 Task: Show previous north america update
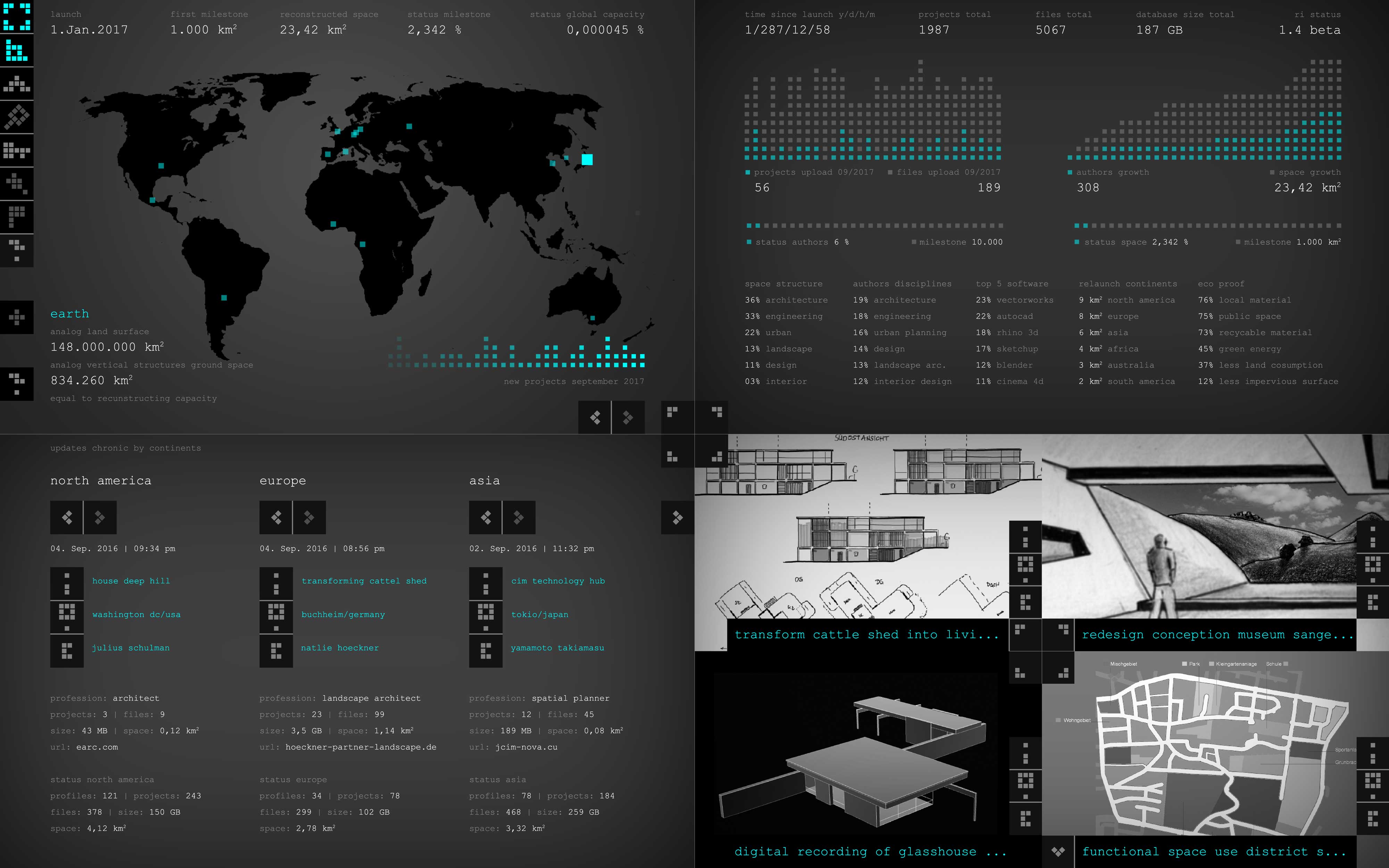[67, 517]
